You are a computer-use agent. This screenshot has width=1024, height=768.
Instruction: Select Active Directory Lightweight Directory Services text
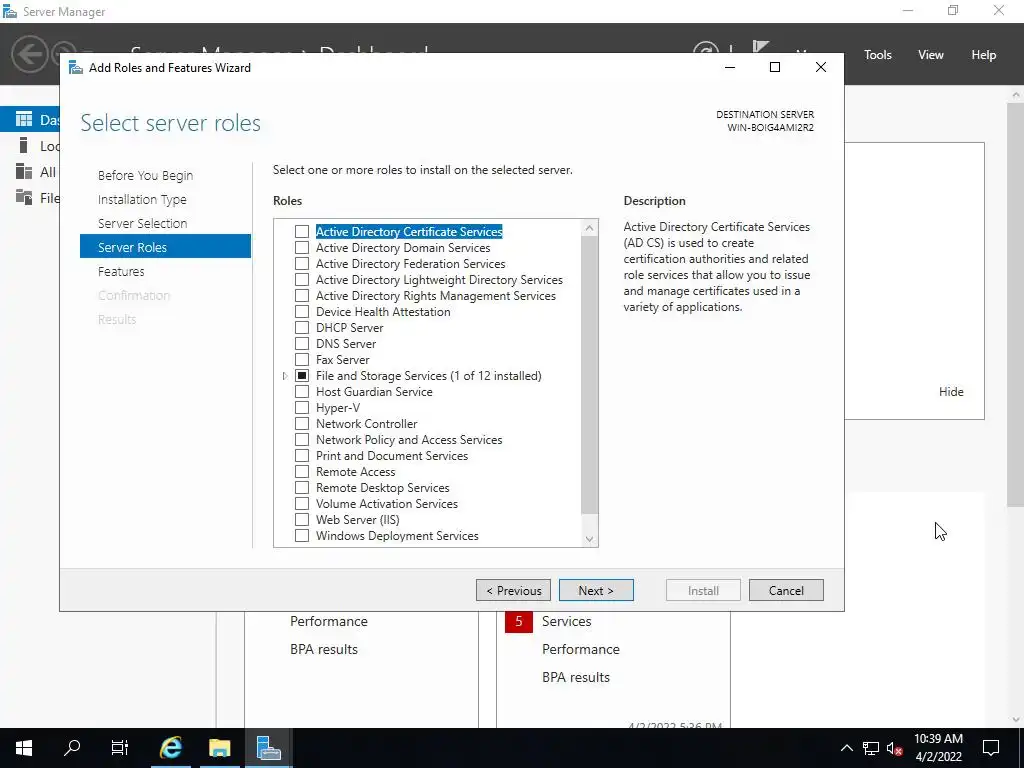[x=439, y=280]
